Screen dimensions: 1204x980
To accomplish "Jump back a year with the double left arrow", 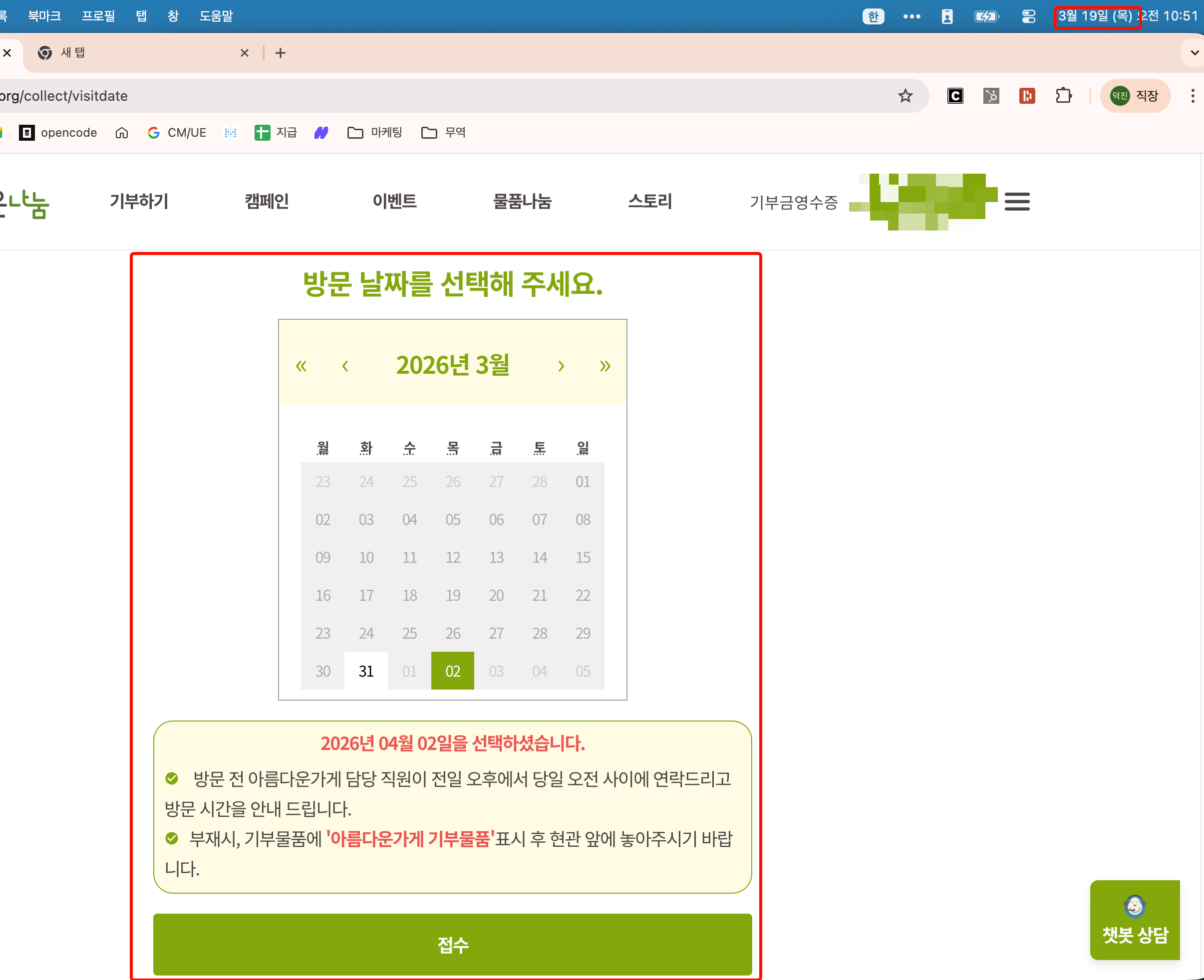I will click(301, 366).
